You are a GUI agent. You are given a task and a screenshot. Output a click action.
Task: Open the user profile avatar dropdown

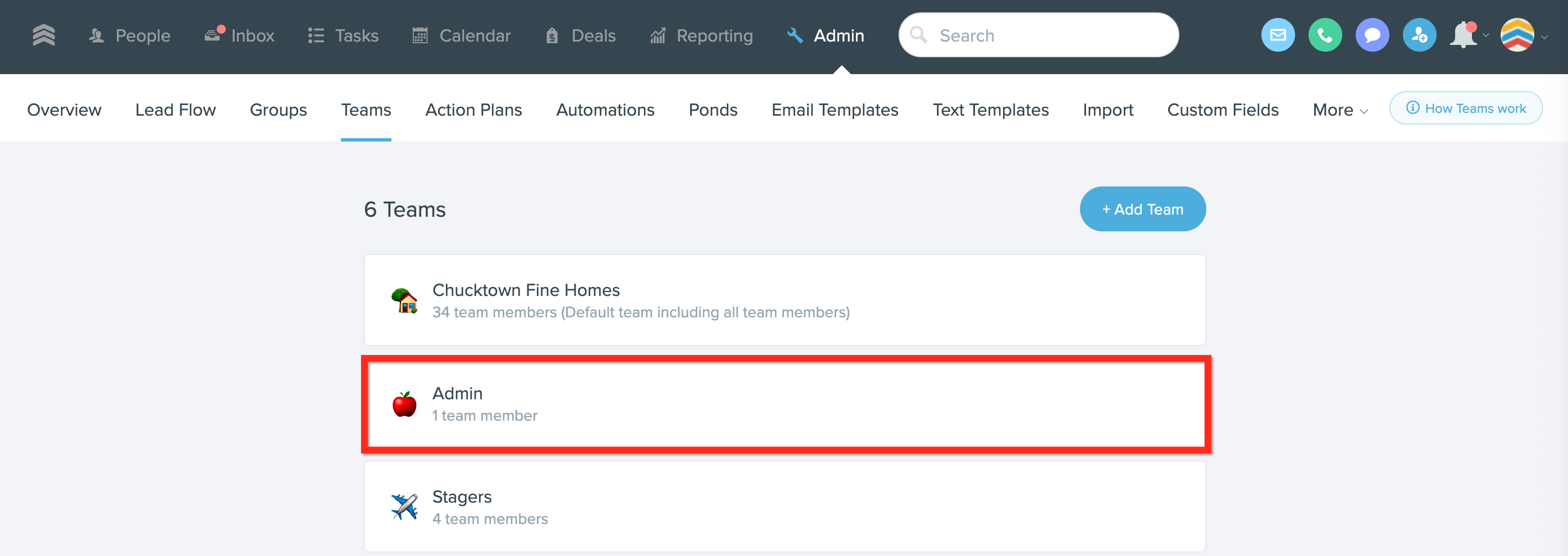point(1517,35)
